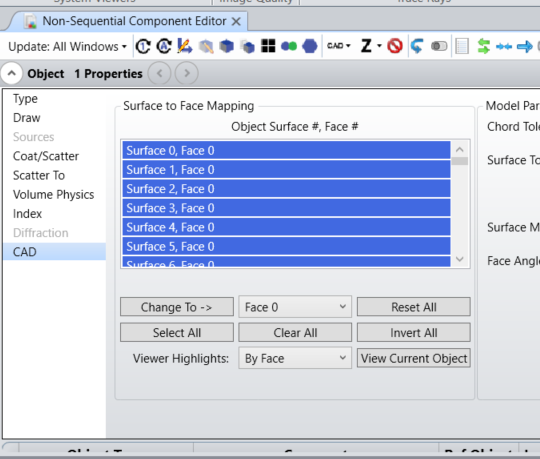540x459 pixels.
Task: Select Surface 2, Face 0 row
Action: pos(286,189)
